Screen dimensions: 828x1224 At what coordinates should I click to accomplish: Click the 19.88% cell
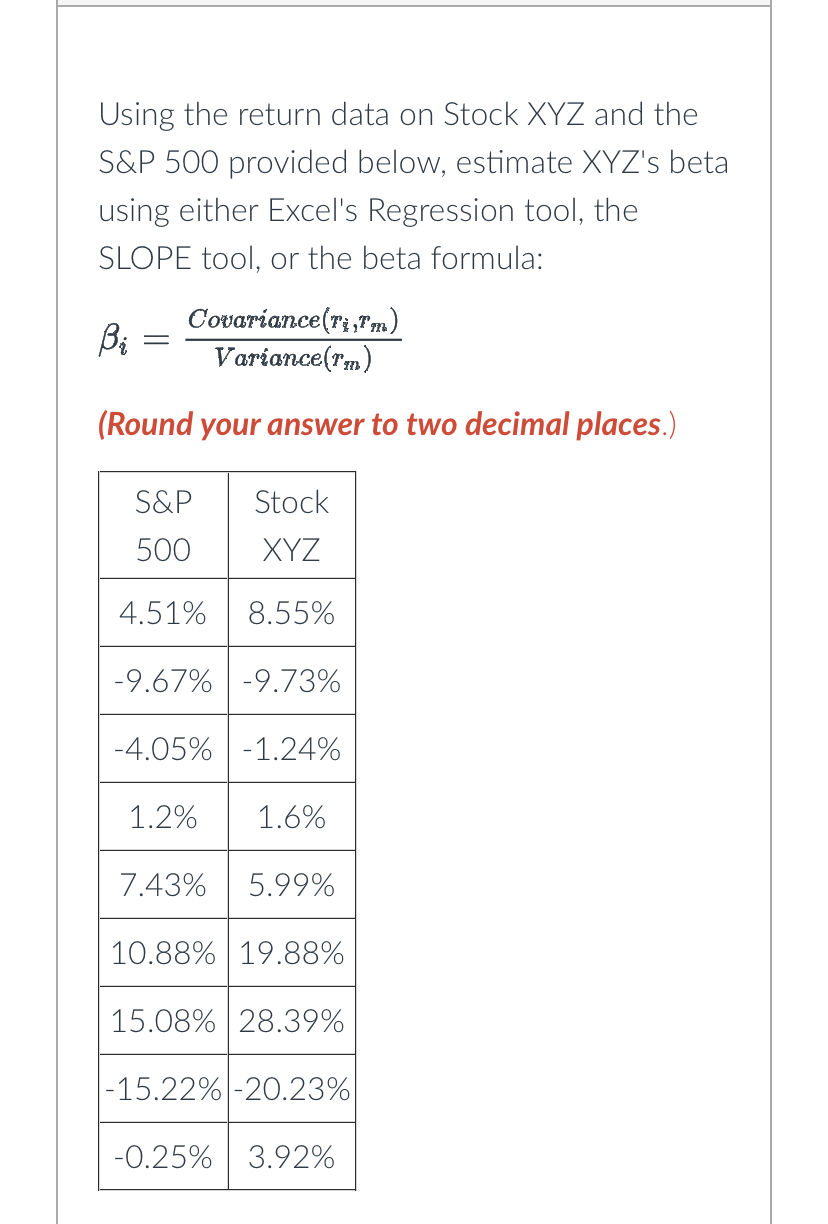click(x=291, y=953)
